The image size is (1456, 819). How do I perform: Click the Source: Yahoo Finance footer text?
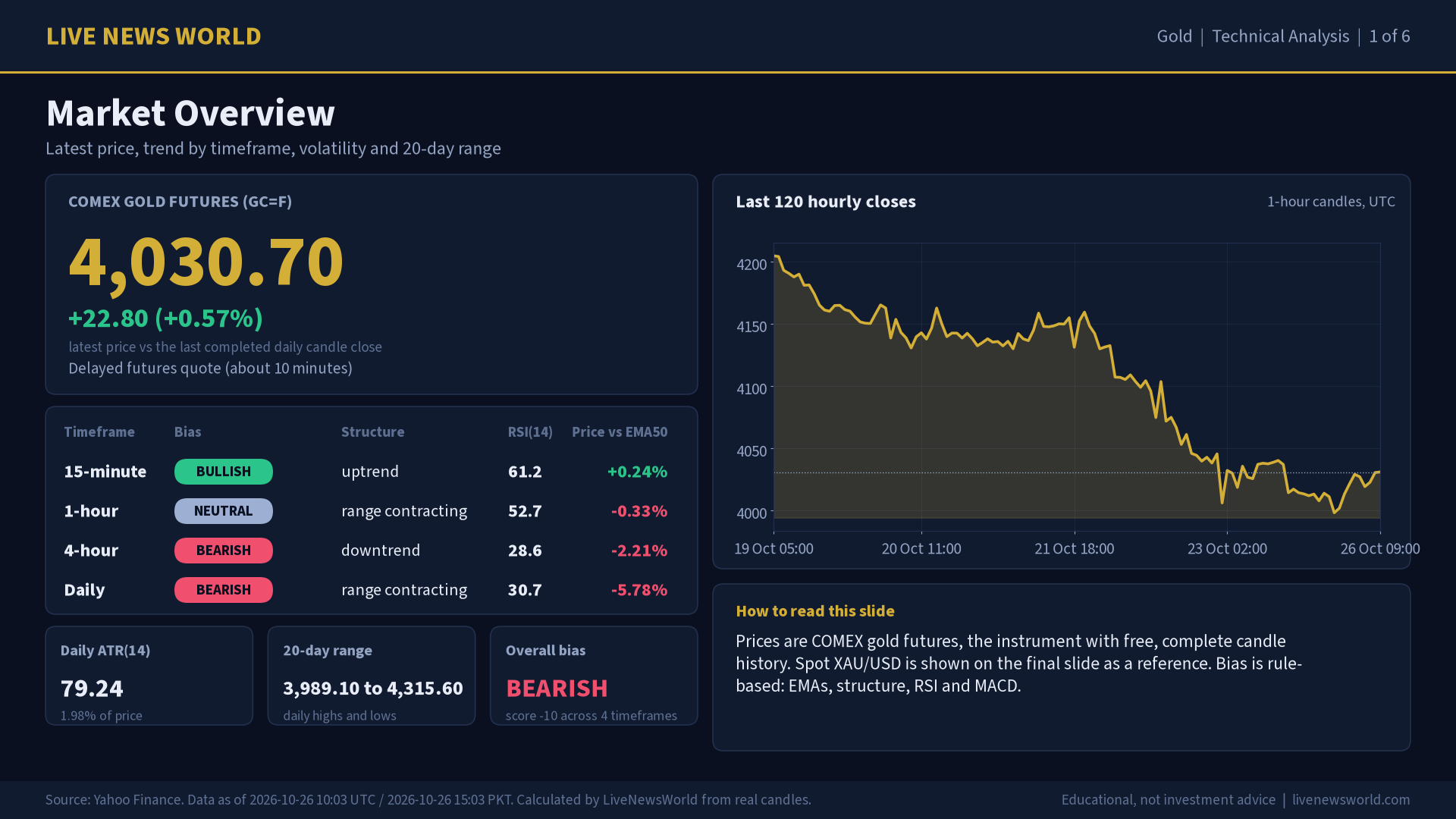428,800
